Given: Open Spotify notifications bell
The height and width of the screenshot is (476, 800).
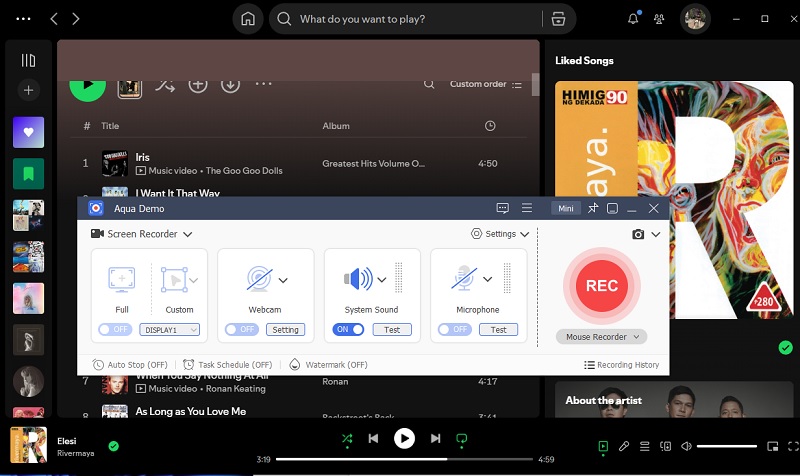Looking at the screenshot, I should tap(633, 19).
